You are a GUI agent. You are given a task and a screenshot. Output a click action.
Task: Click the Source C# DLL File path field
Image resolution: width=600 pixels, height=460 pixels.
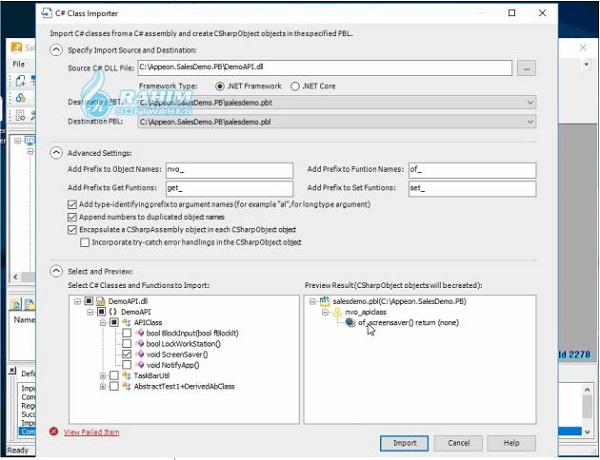click(x=325, y=68)
